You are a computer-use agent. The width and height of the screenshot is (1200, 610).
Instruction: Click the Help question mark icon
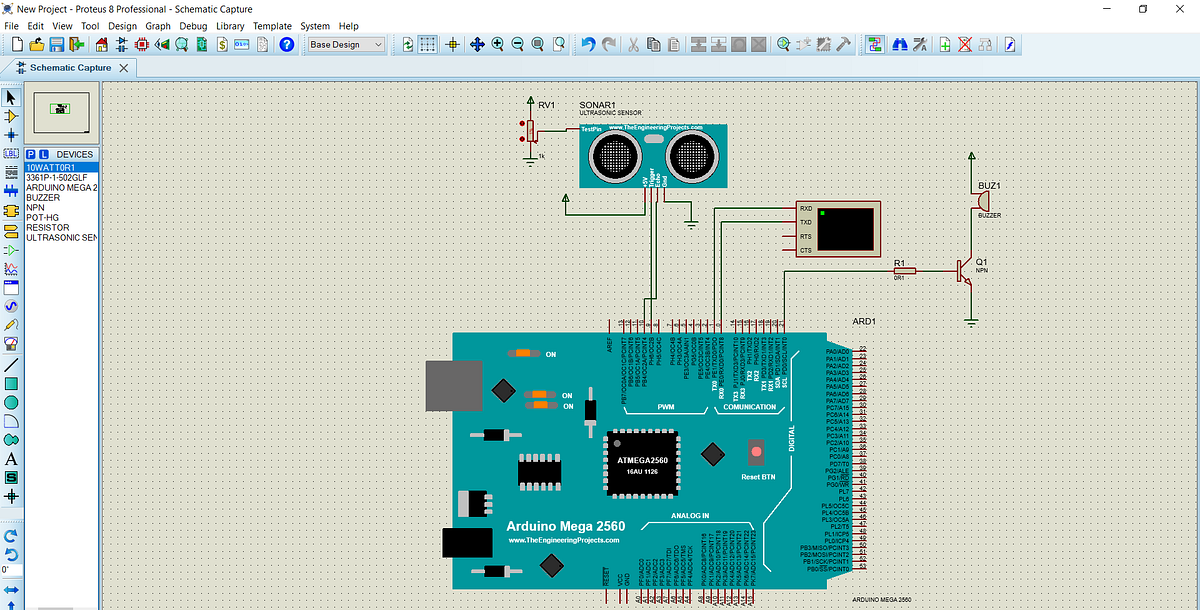(x=286, y=45)
